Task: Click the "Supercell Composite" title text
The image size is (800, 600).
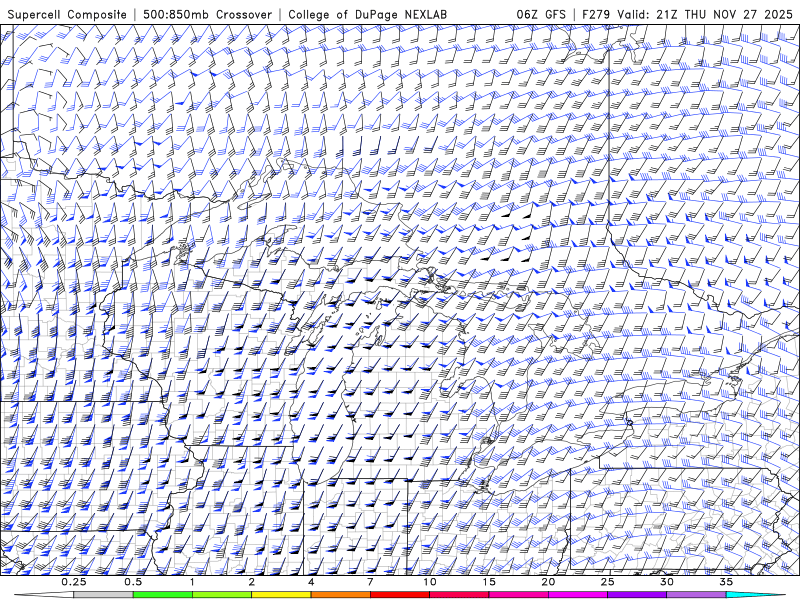Action: pos(67,14)
